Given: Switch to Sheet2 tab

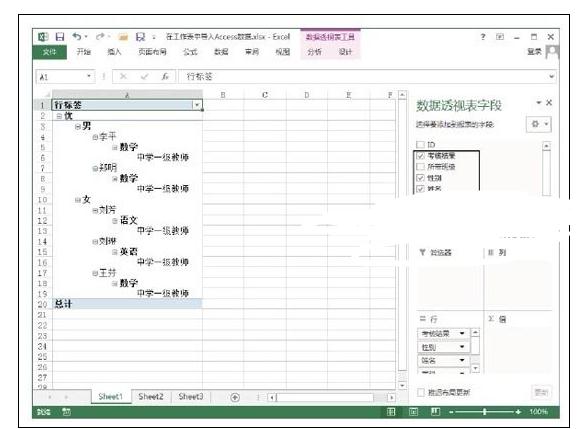Looking at the screenshot, I should (151, 396).
